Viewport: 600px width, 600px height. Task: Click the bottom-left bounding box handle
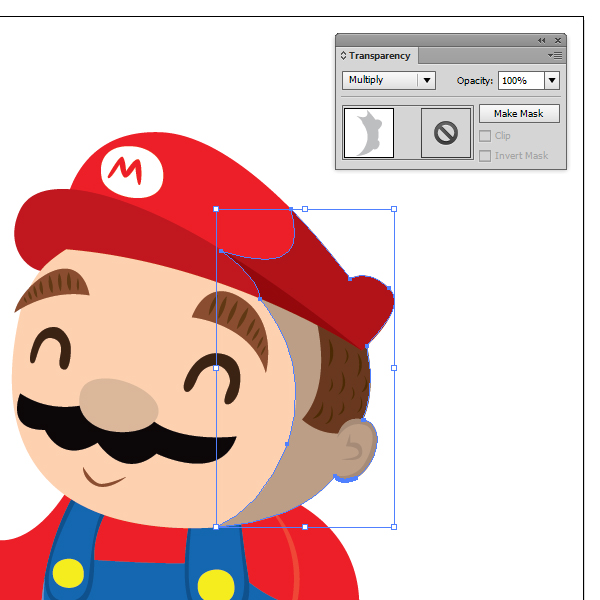(216, 526)
